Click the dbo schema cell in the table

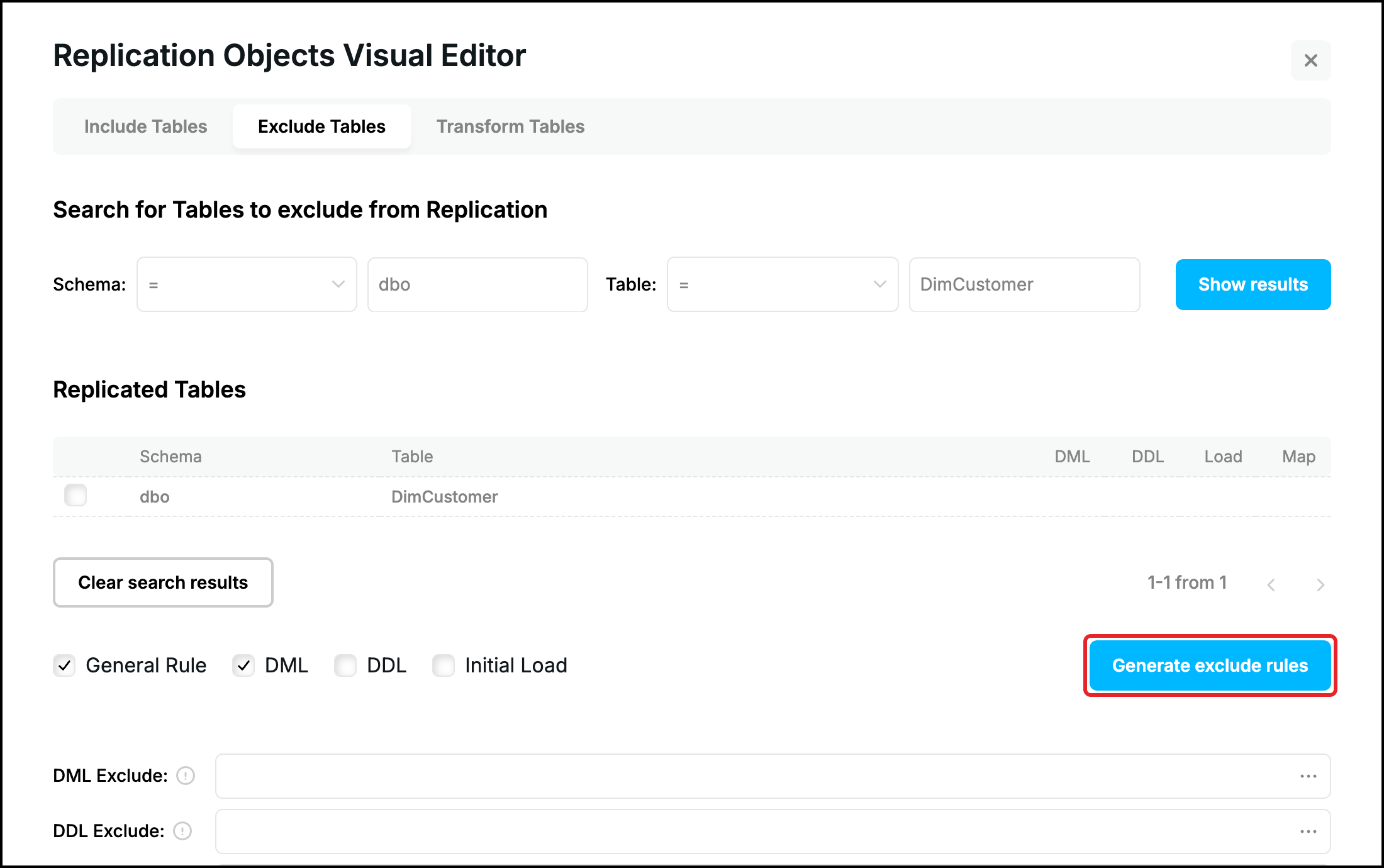coord(155,496)
